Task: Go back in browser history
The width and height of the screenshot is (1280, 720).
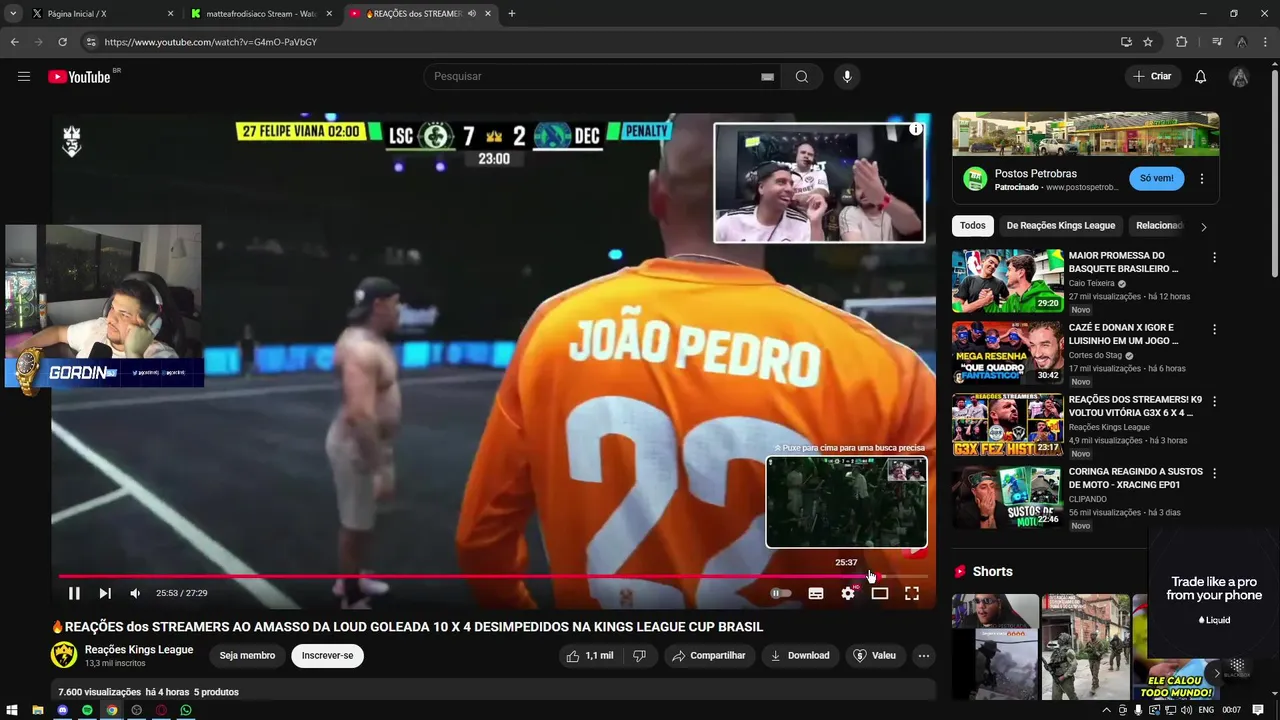Action: coord(15,42)
